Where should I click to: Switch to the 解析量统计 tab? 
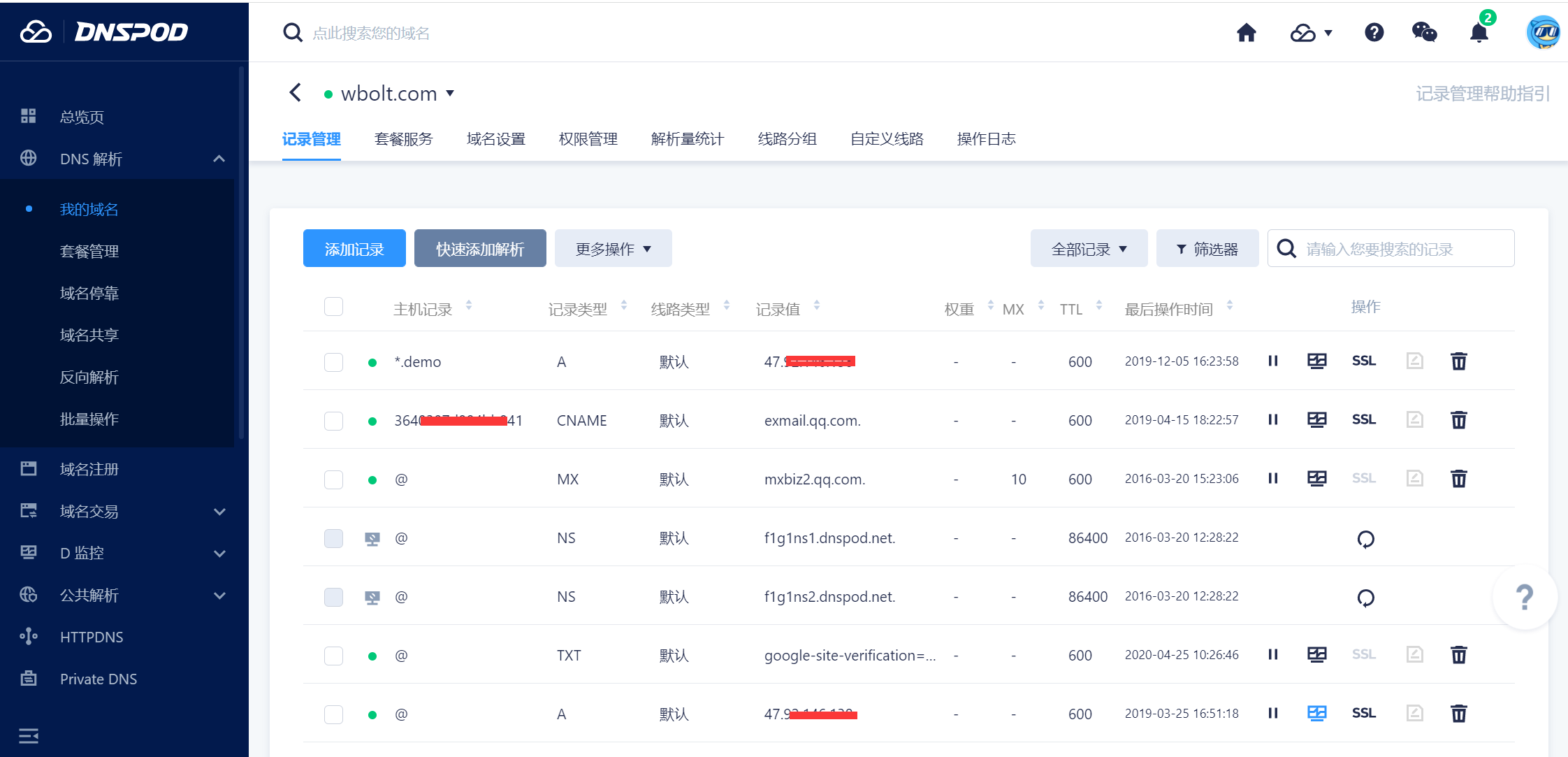(687, 138)
